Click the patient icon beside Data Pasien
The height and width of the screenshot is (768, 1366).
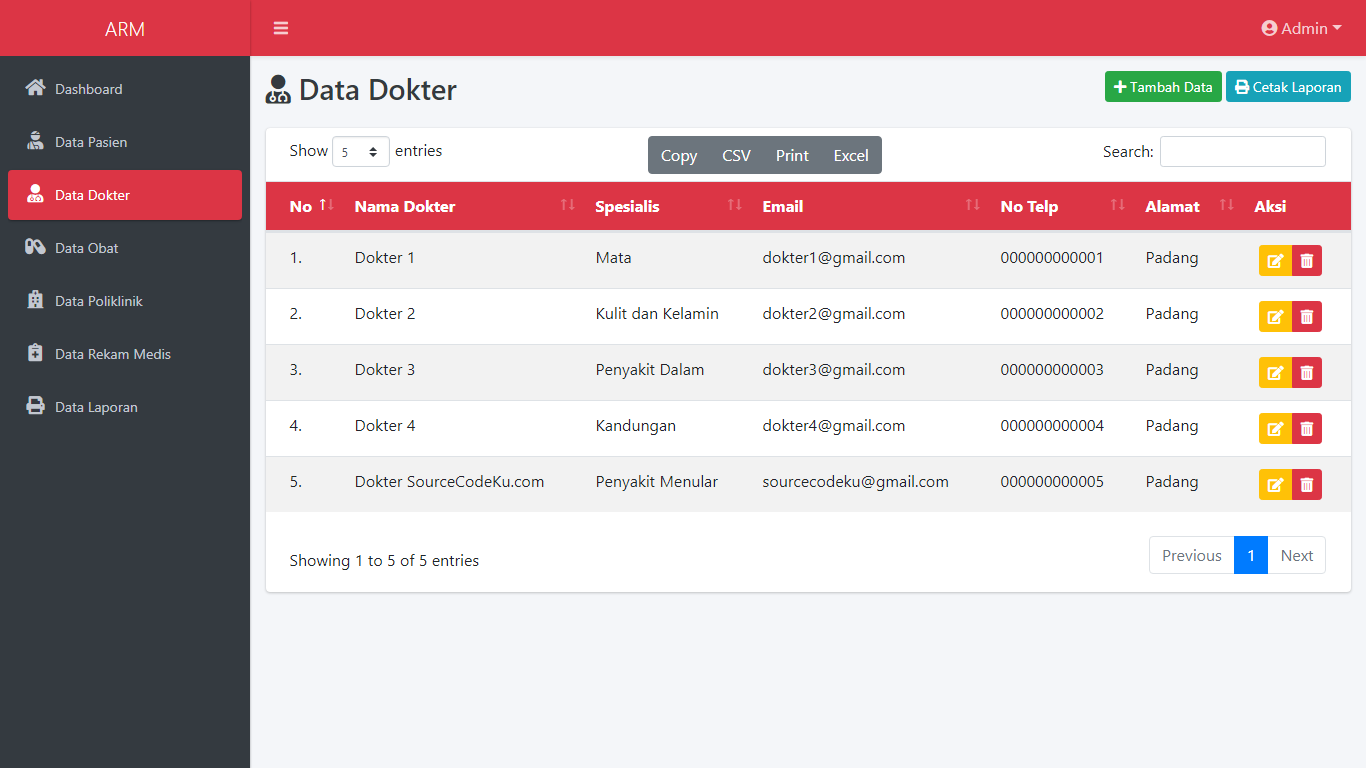pos(35,141)
